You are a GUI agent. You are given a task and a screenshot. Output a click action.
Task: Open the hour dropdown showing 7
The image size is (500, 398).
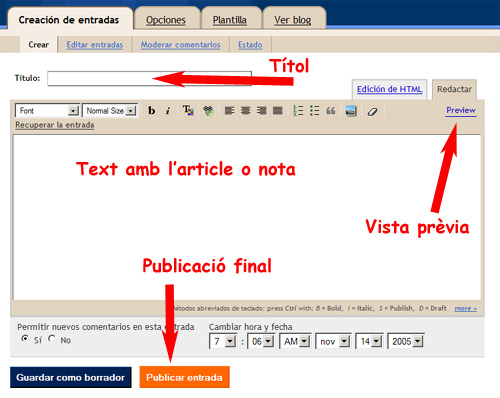pos(223,341)
